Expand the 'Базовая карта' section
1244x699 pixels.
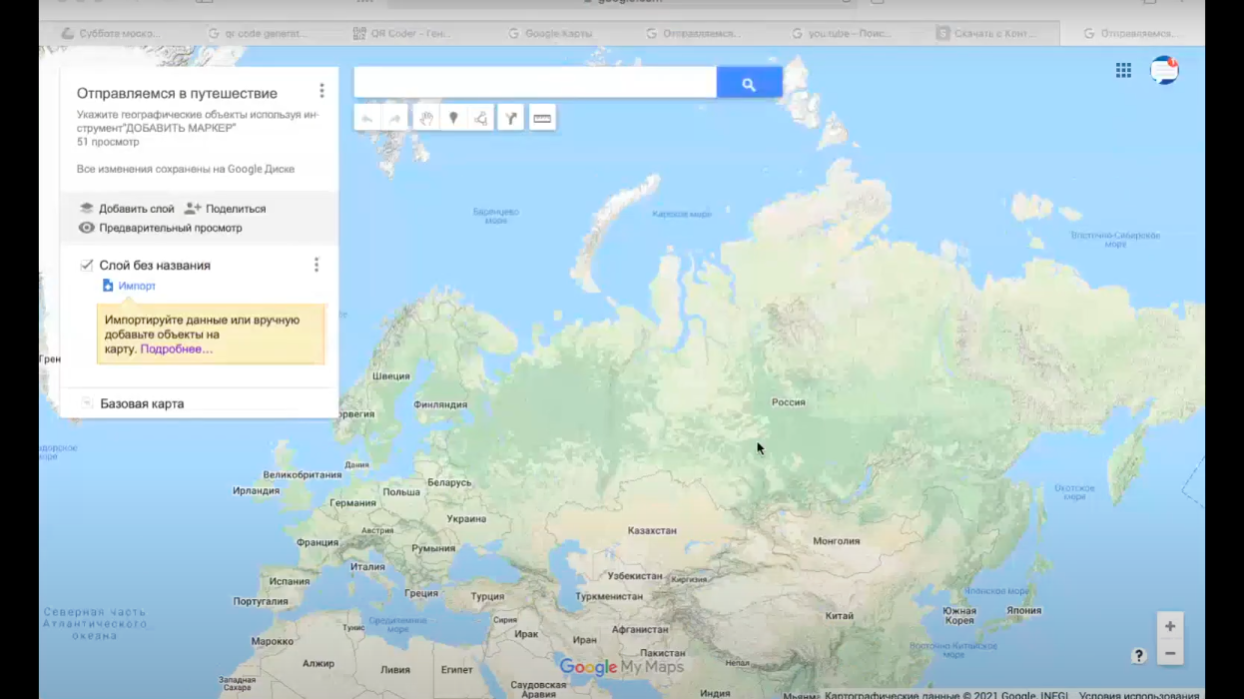87,404
